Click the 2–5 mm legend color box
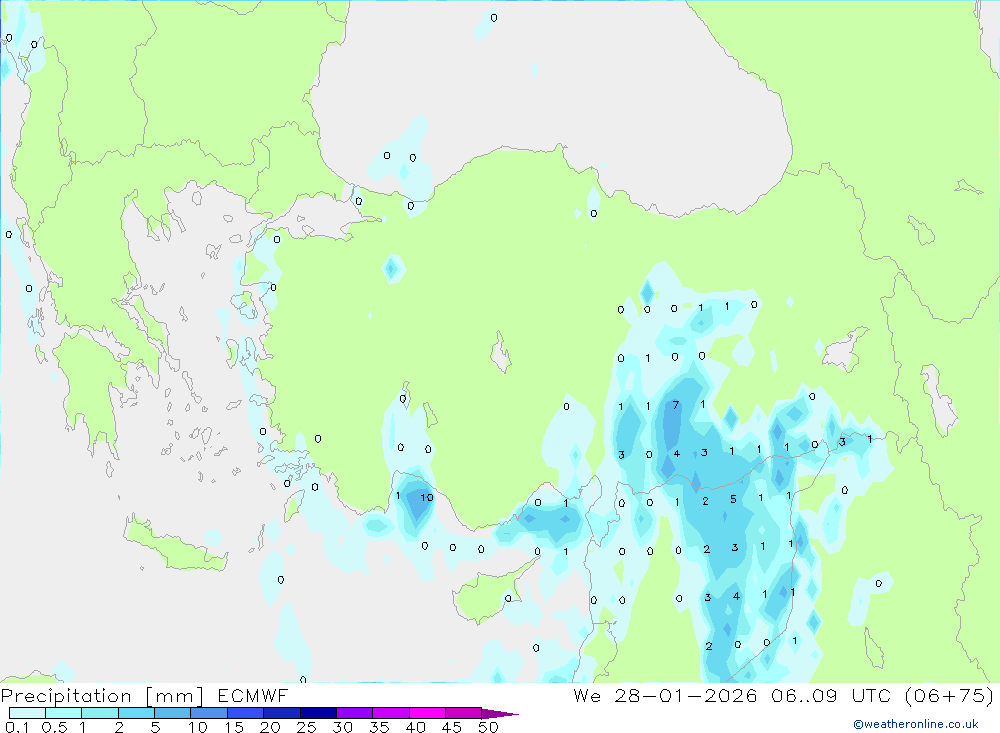Screen dimensions: 1000x733 (136, 713)
